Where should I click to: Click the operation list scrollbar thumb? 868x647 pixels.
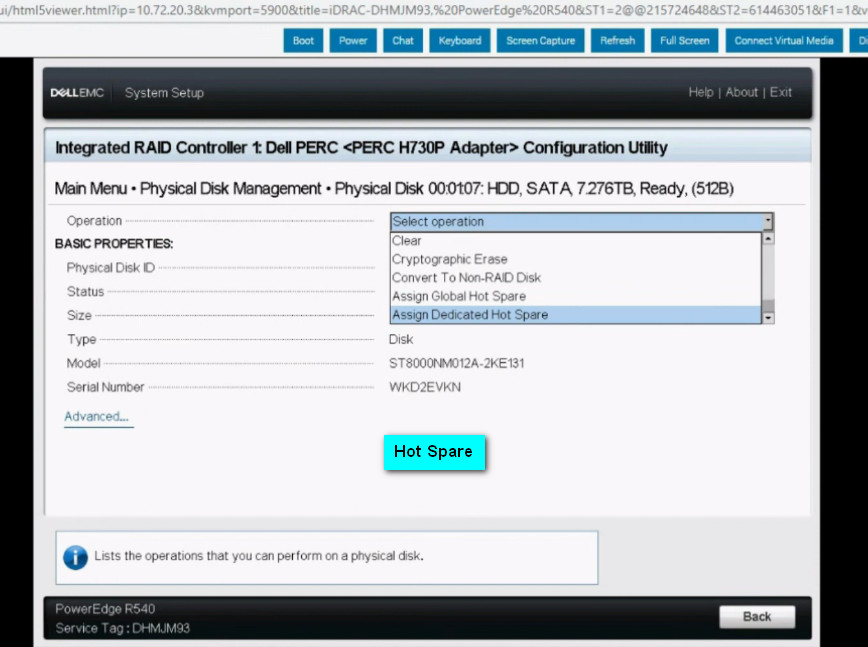768,306
